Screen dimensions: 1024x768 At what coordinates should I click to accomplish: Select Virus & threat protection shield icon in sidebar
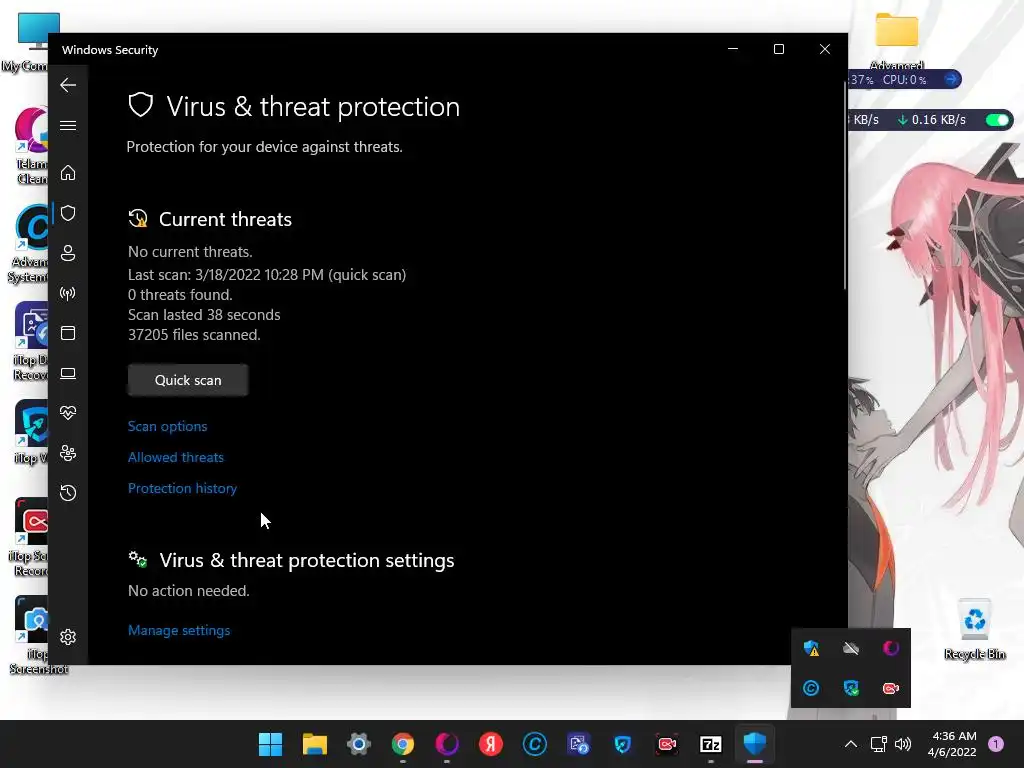(68, 213)
